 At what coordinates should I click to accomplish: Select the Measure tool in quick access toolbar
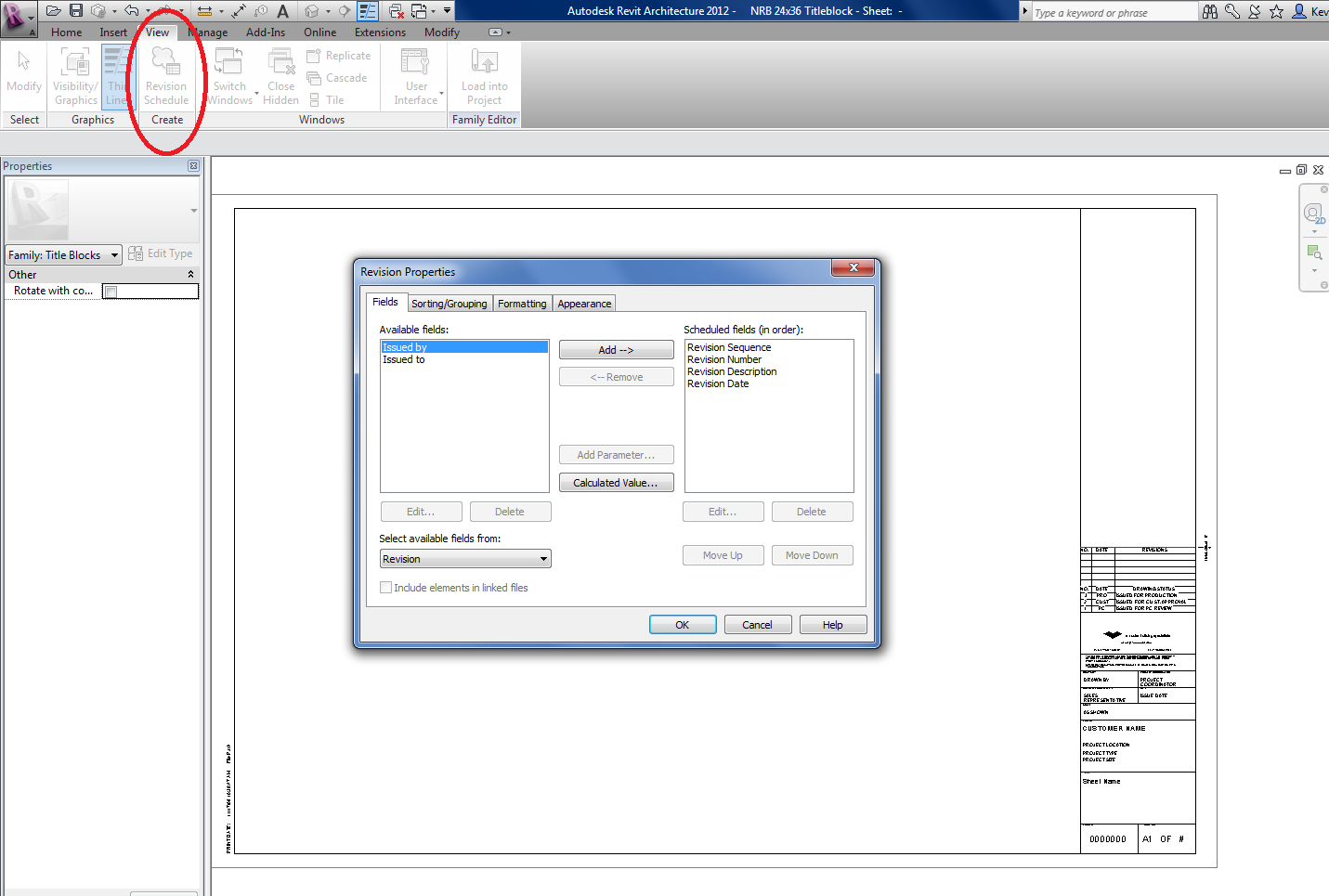click(x=204, y=11)
